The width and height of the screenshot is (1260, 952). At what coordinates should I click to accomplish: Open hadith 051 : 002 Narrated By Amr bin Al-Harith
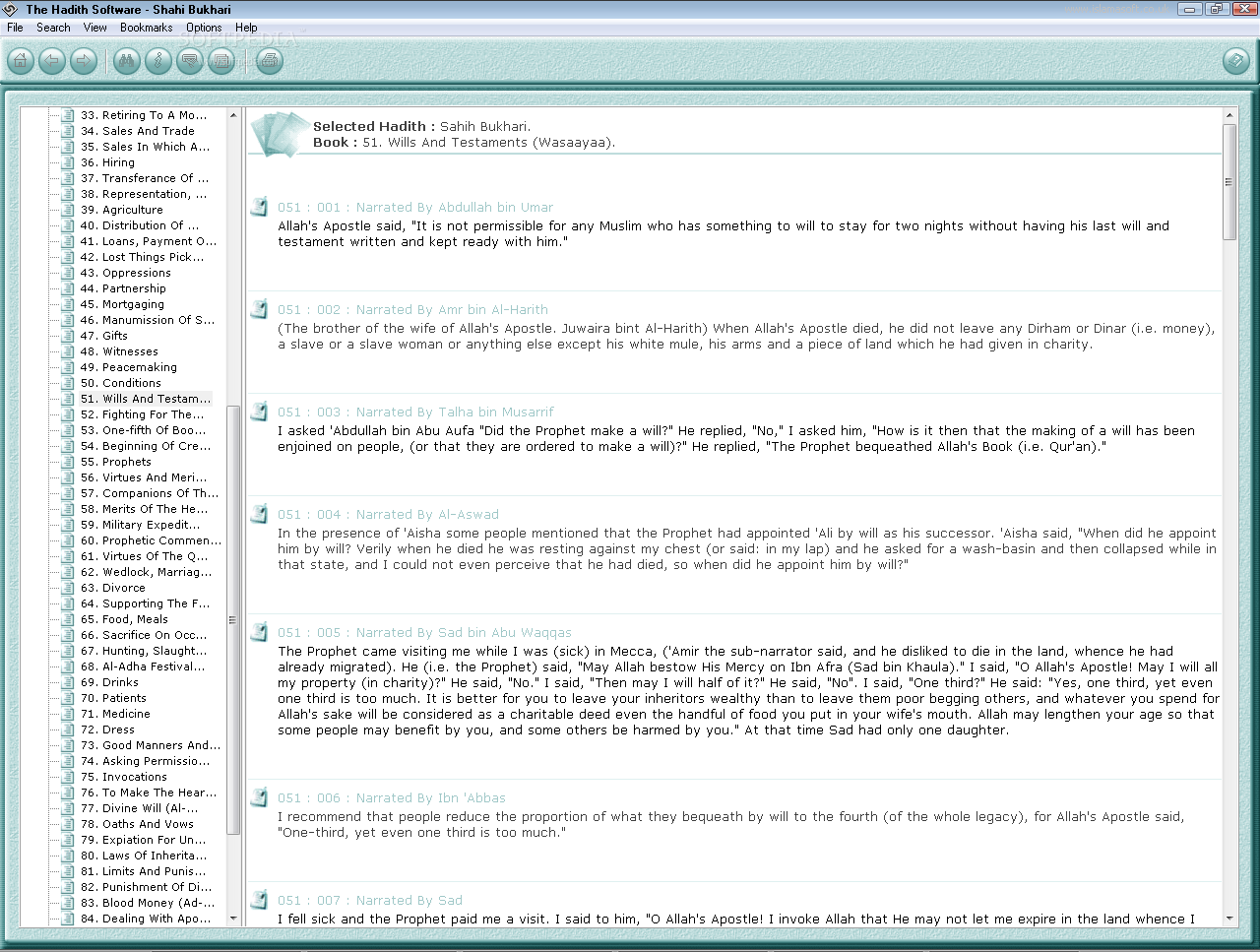[412, 310]
